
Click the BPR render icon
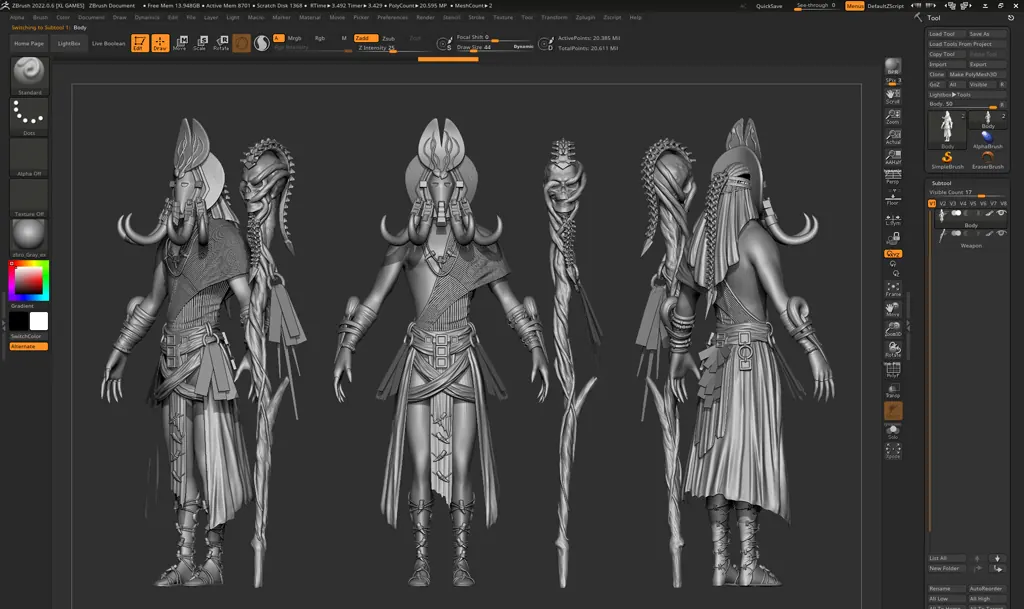893,67
